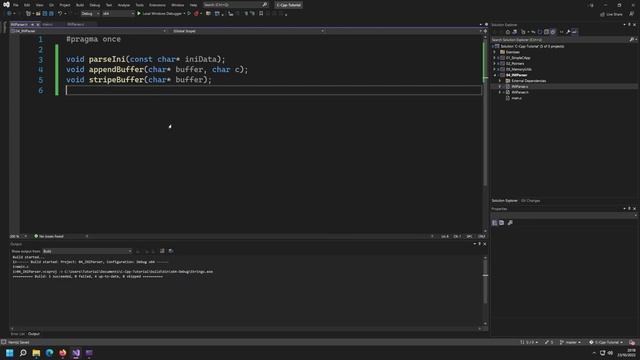Switch to the Git Changes tab
This screenshot has height=360, width=640.
click(531, 201)
